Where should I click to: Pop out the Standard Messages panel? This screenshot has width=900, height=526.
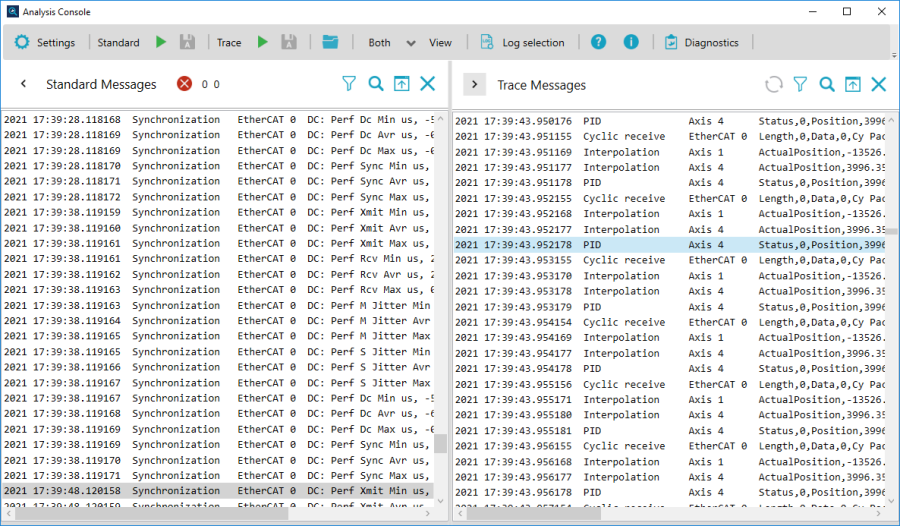pyautogui.click(x=402, y=85)
